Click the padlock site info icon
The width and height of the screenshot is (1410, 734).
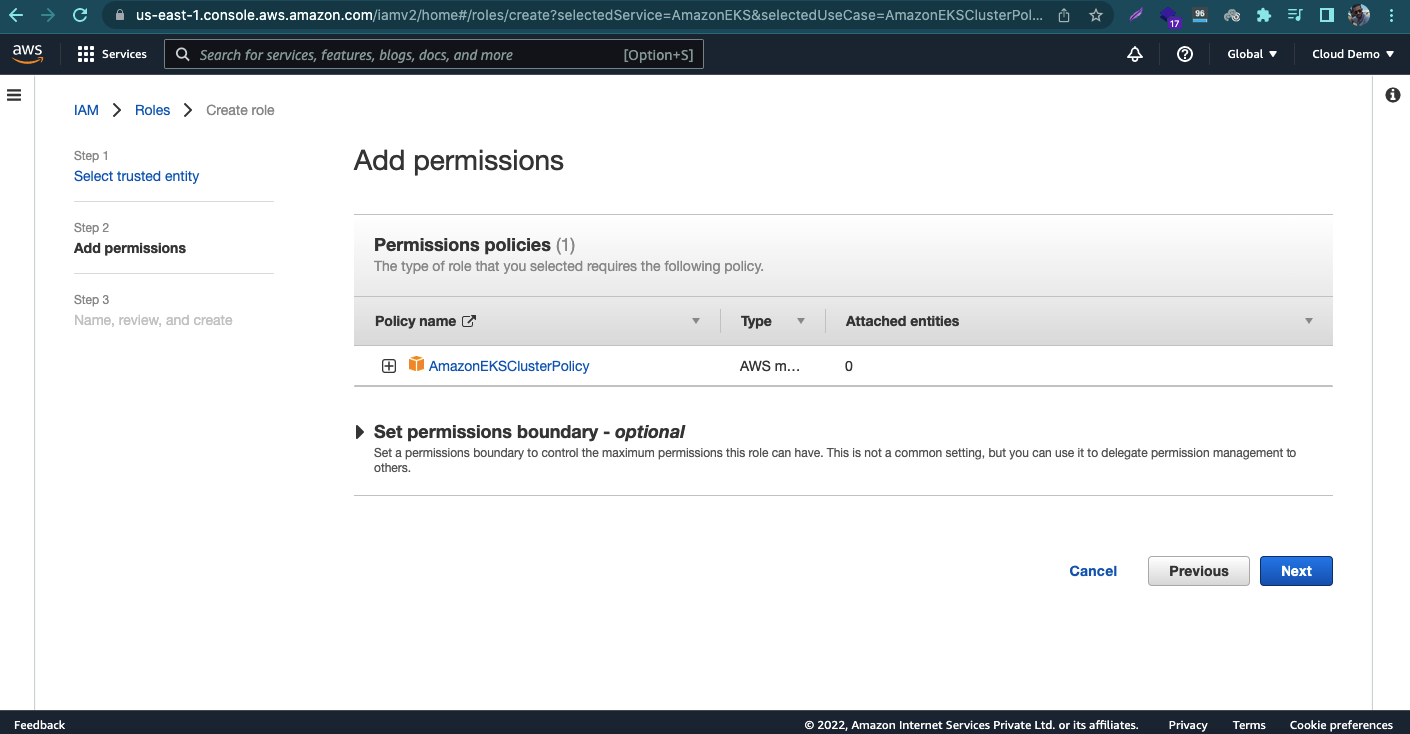tap(120, 15)
